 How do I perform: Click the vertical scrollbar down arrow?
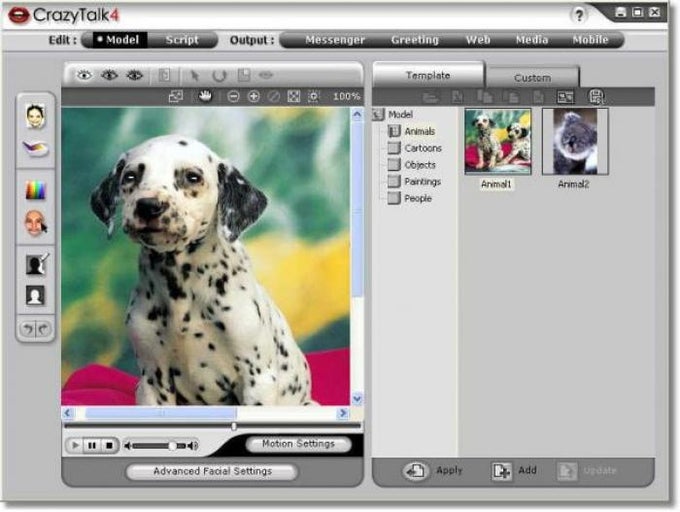point(357,398)
